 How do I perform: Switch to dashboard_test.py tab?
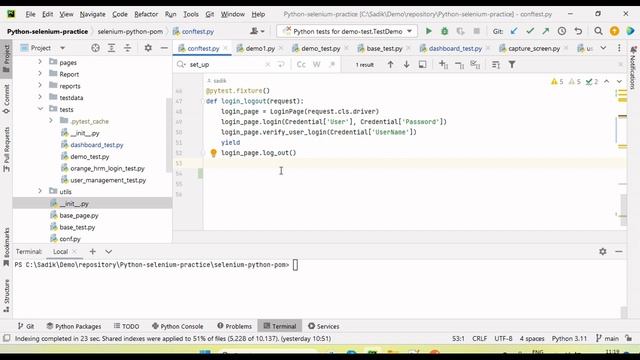(455, 48)
